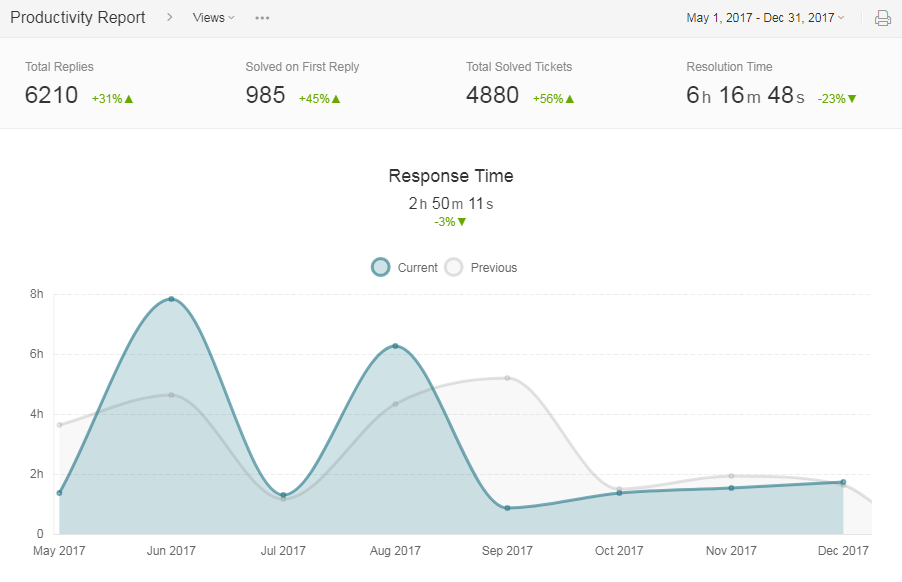Click the Jun 2017 axis label
Image resolution: width=902 pixels, height=582 pixels.
[171, 551]
